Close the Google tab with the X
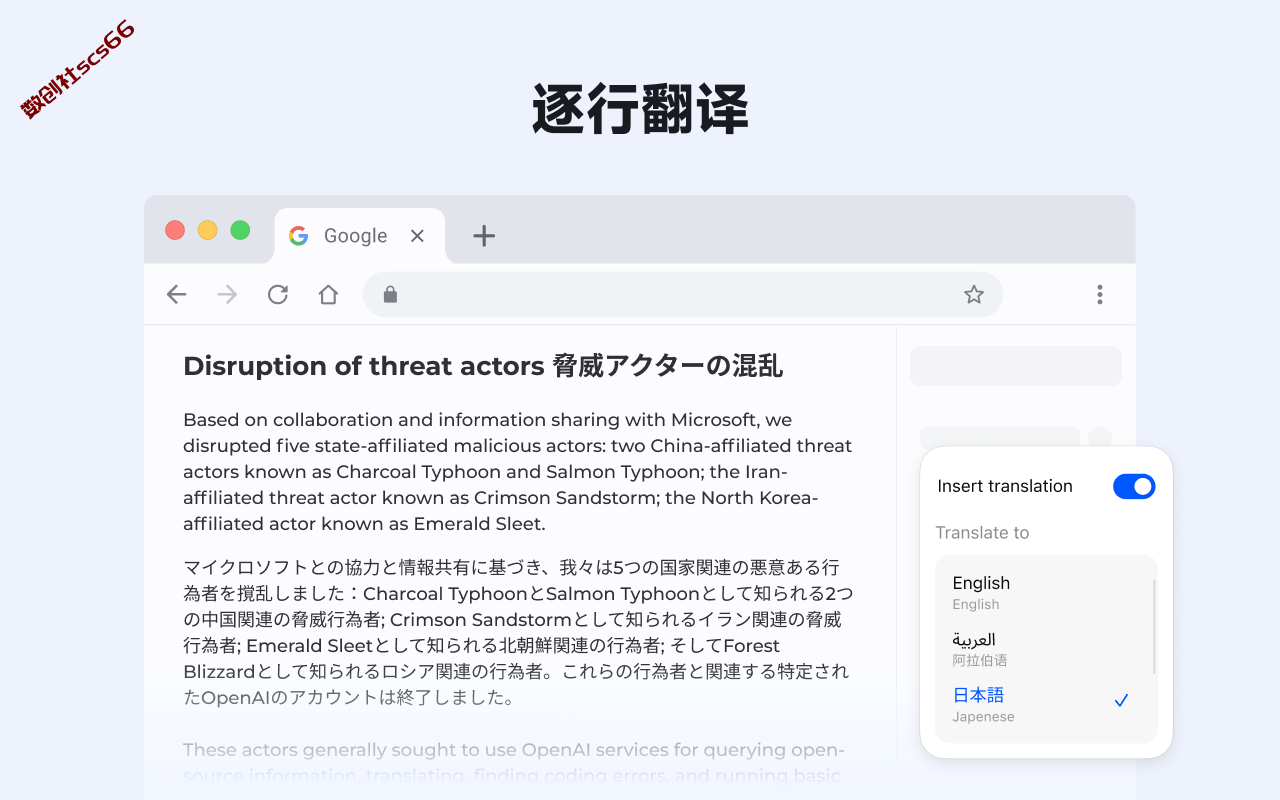 [418, 236]
